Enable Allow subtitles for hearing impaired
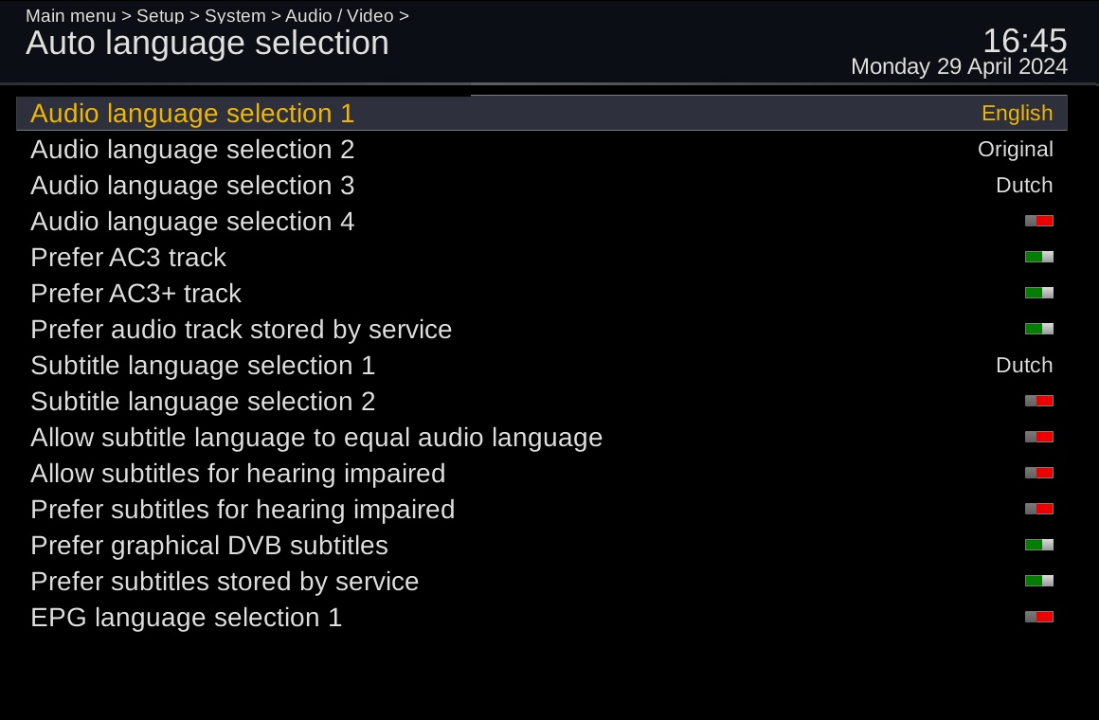1099x720 pixels. pos(1038,473)
